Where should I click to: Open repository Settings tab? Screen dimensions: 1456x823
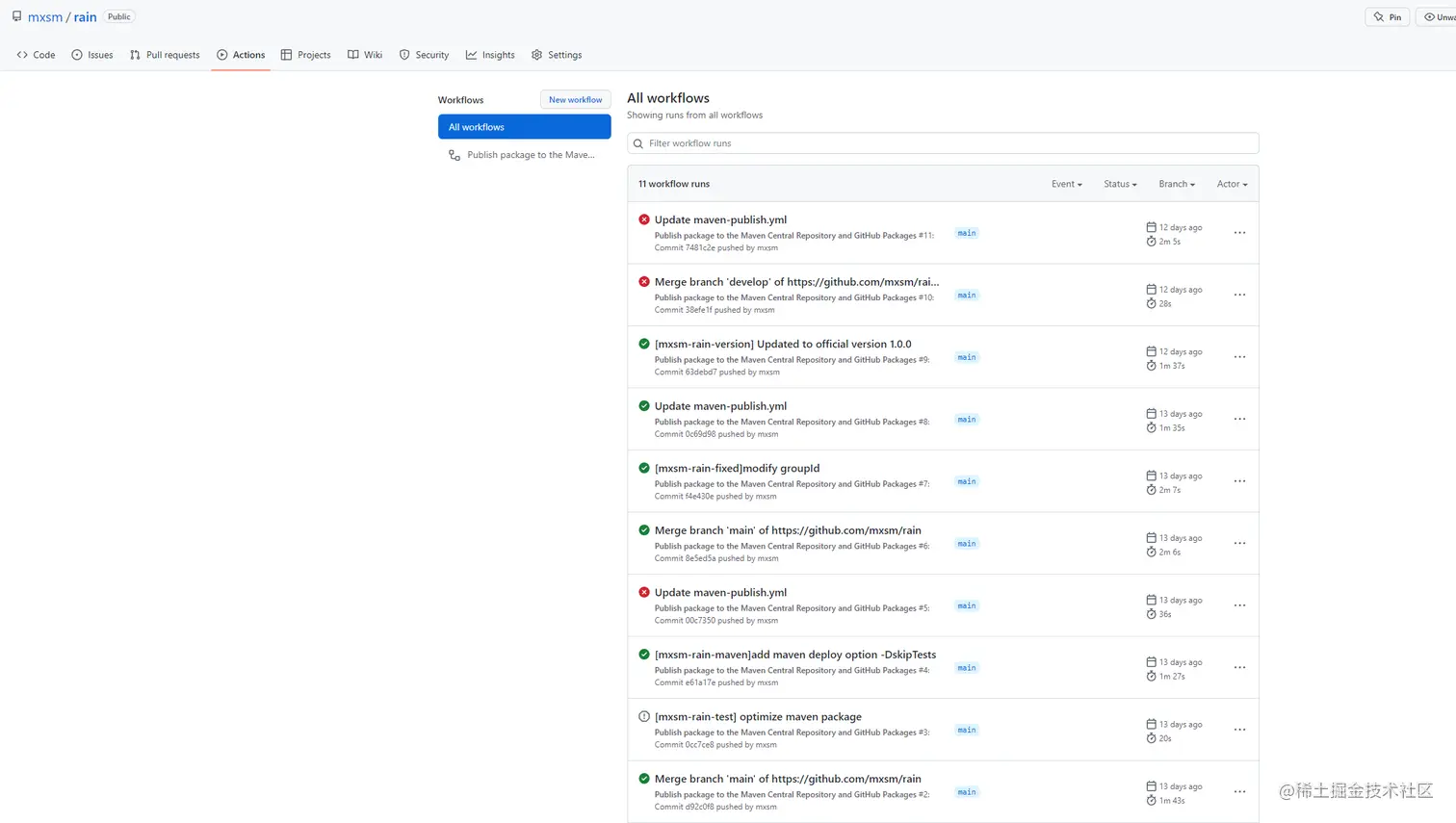557,55
